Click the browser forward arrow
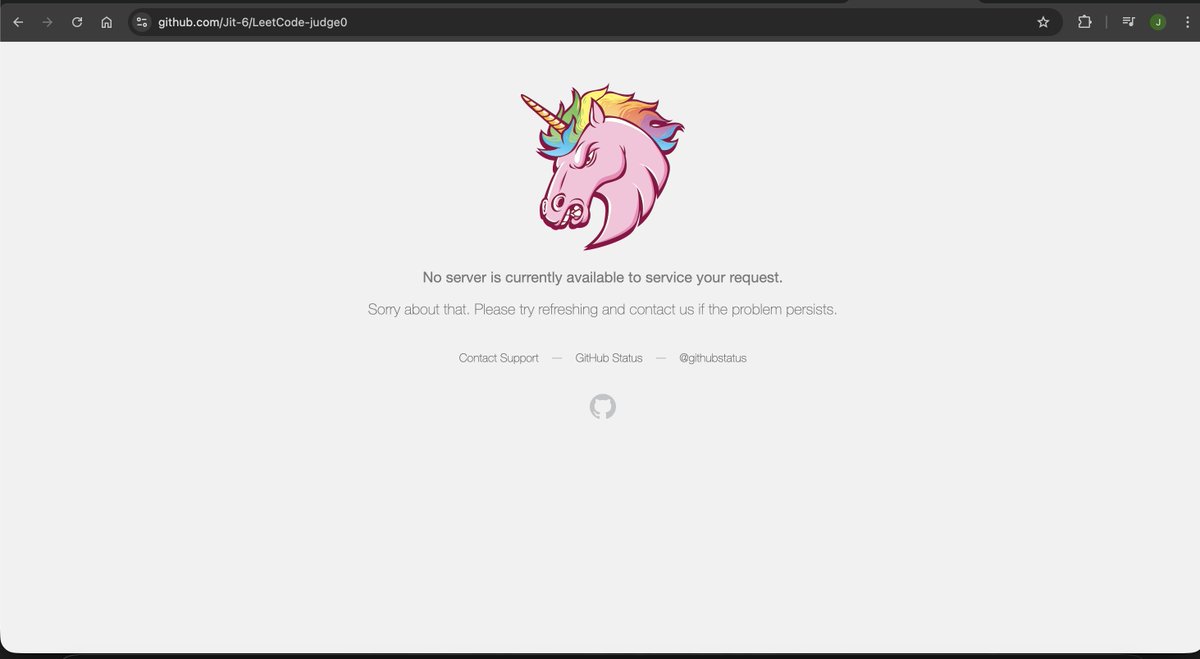This screenshot has width=1200, height=659. pos(47,22)
